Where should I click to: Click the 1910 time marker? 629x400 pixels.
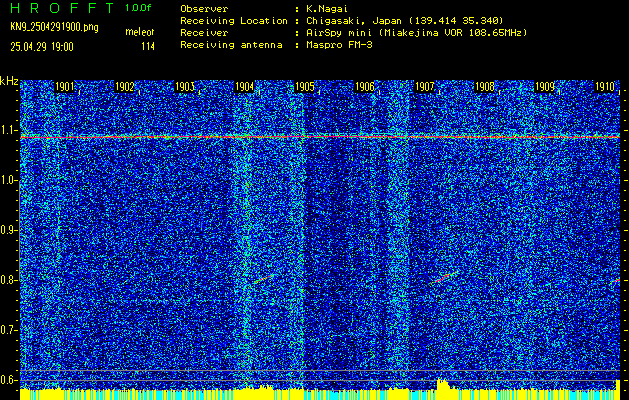coord(605,87)
